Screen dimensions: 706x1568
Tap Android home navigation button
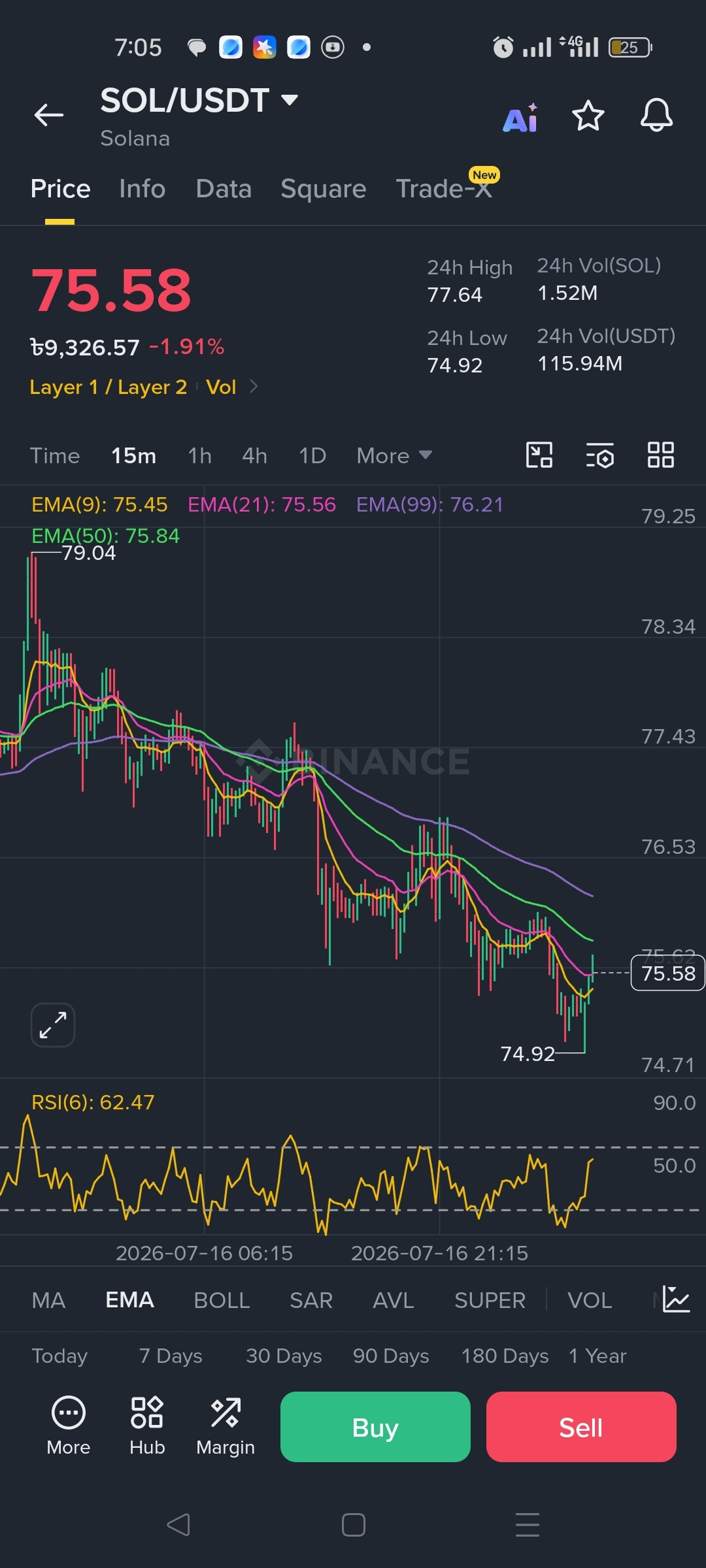click(353, 1525)
